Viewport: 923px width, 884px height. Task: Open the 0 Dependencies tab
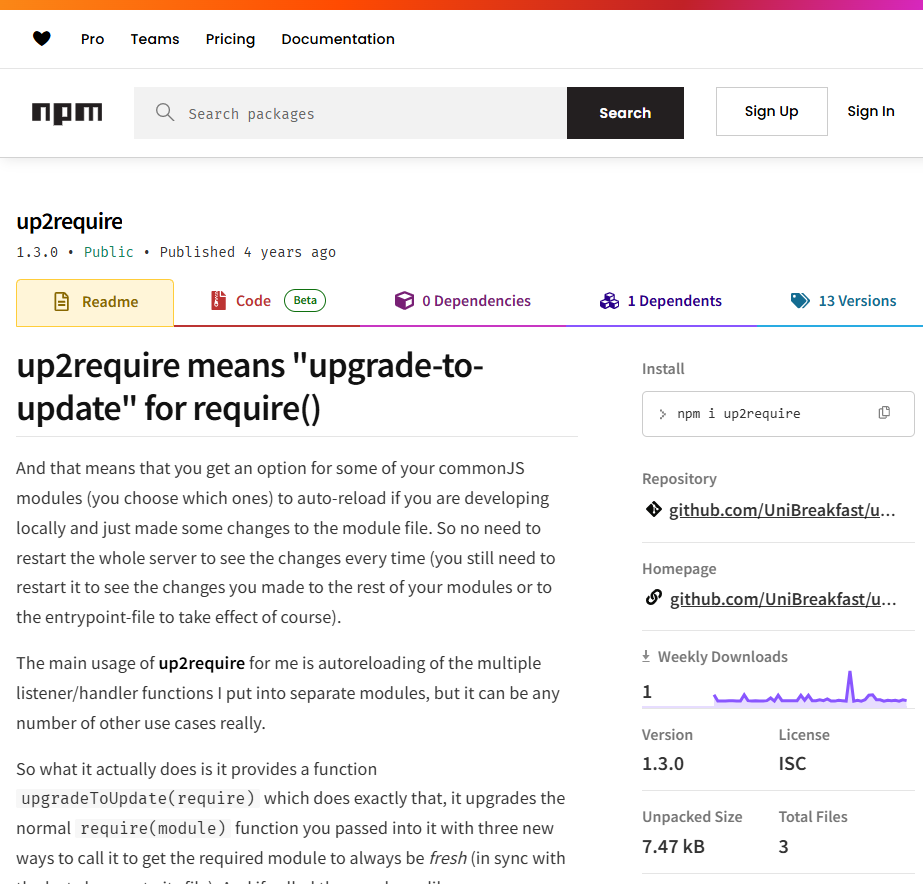coord(463,301)
